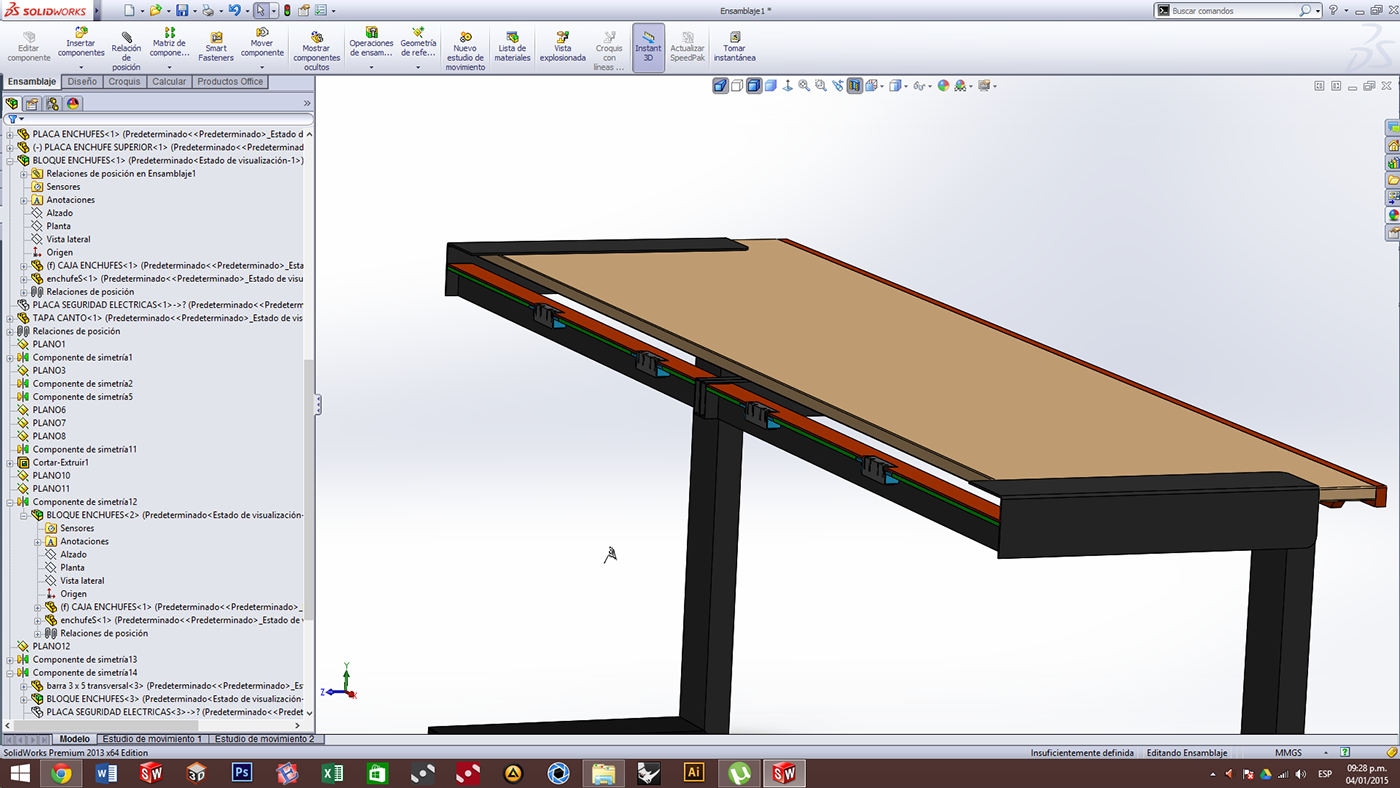Switch to the Croquis tab
Viewport: 1400px width, 788px height.
point(124,82)
